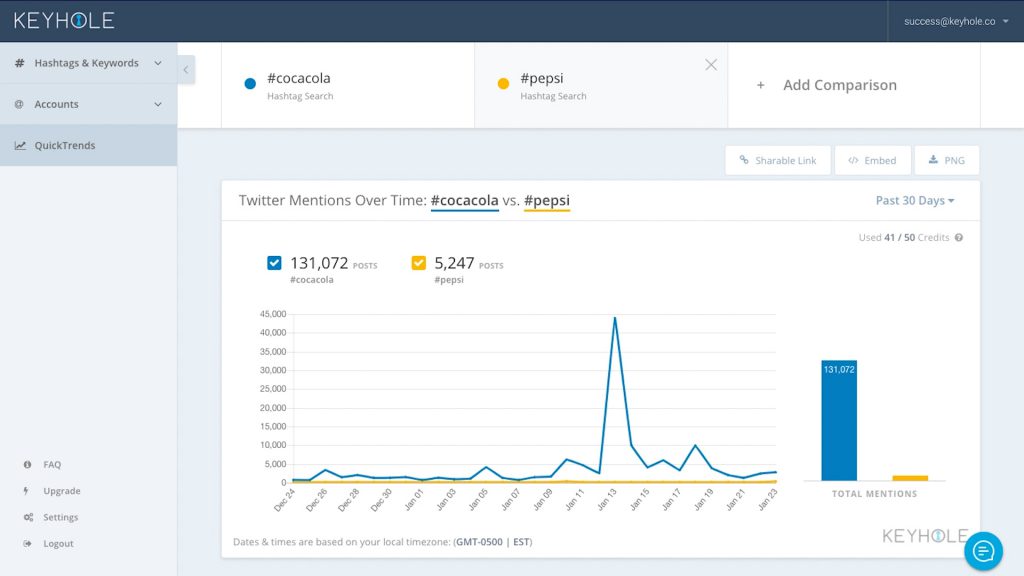Click the Settings gears icon
The width and height of the screenshot is (1024, 576).
click(x=28, y=517)
